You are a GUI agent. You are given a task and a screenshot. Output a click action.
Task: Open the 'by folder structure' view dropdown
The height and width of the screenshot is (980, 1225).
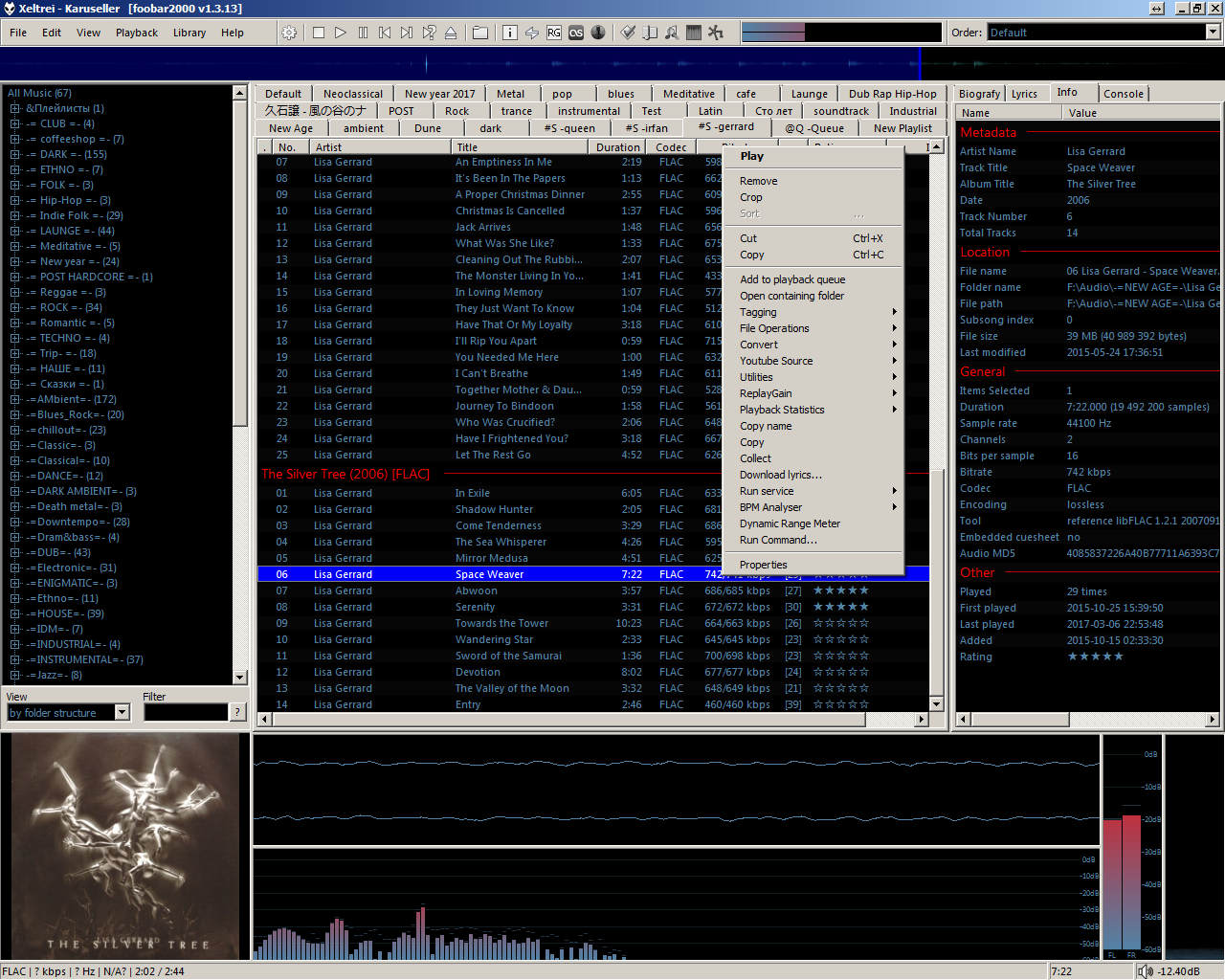pos(122,712)
